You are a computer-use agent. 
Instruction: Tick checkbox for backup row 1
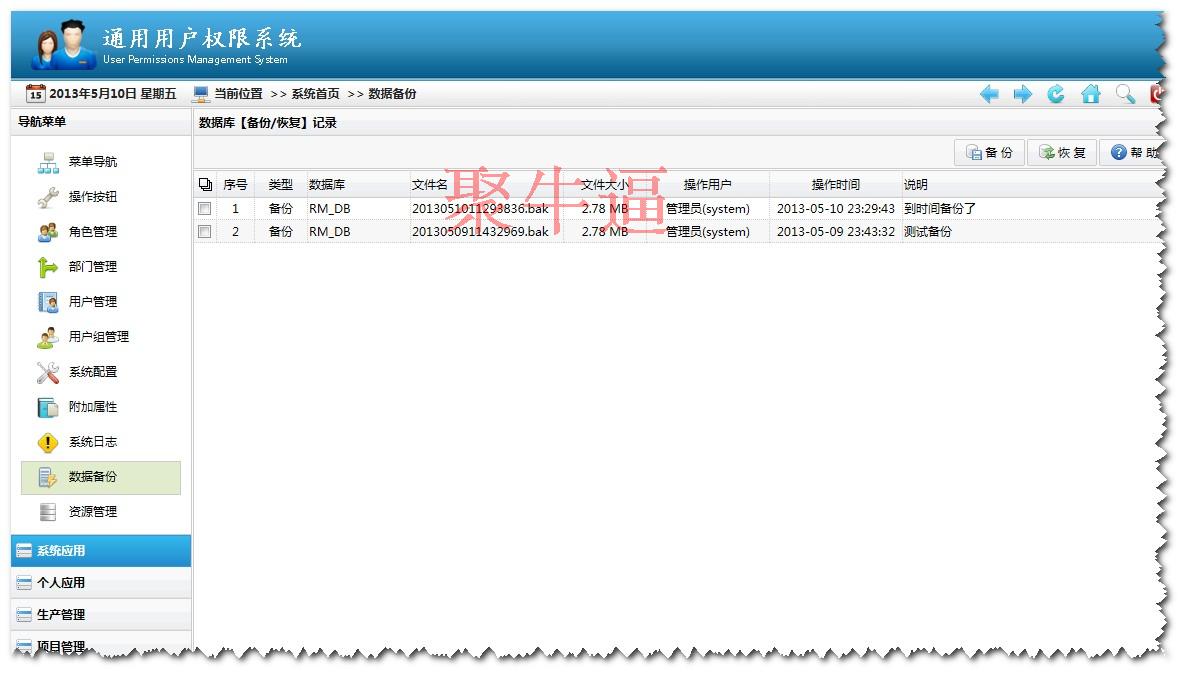(x=205, y=209)
